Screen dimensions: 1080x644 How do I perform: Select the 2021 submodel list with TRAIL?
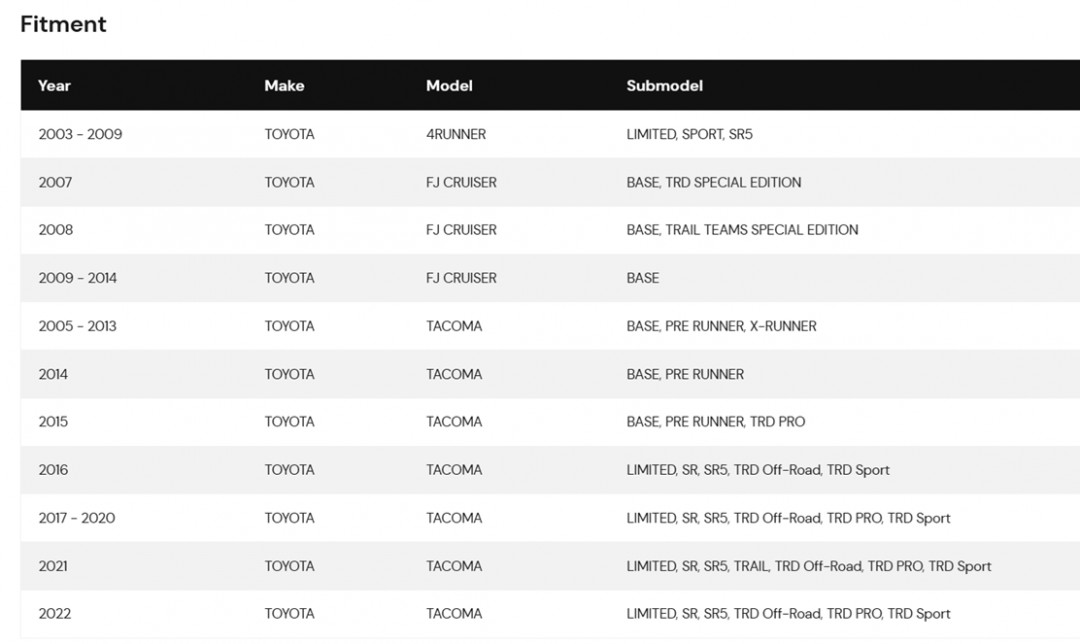(x=809, y=566)
